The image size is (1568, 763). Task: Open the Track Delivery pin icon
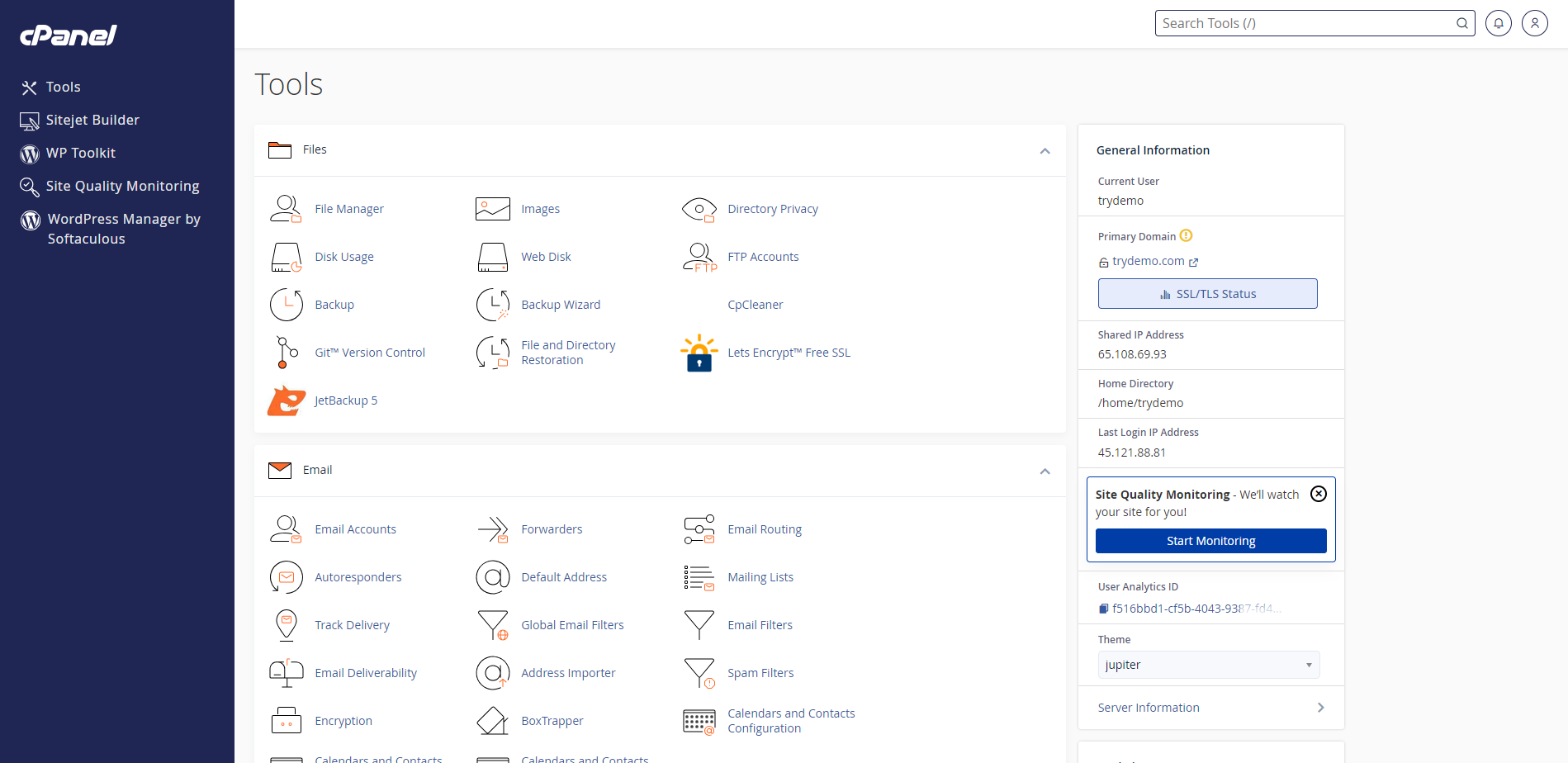[x=286, y=625]
